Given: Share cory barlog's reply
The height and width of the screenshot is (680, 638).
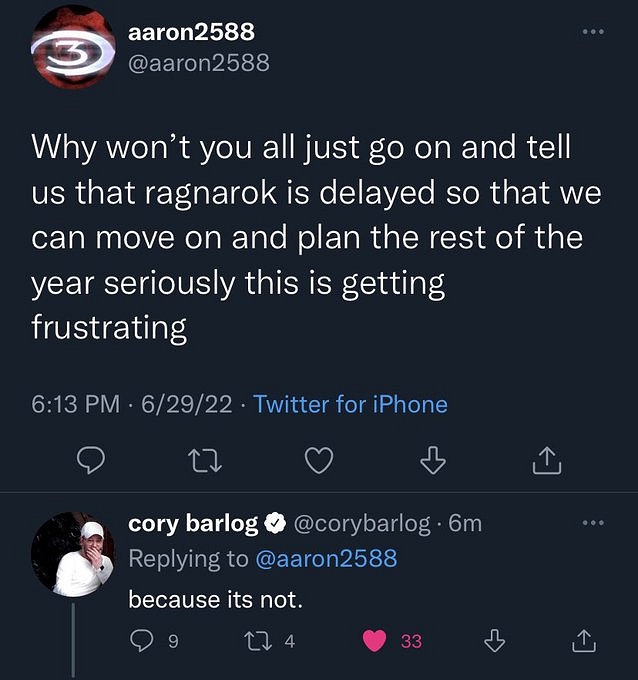Looking at the screenshot, I should [x=583, y=641].
